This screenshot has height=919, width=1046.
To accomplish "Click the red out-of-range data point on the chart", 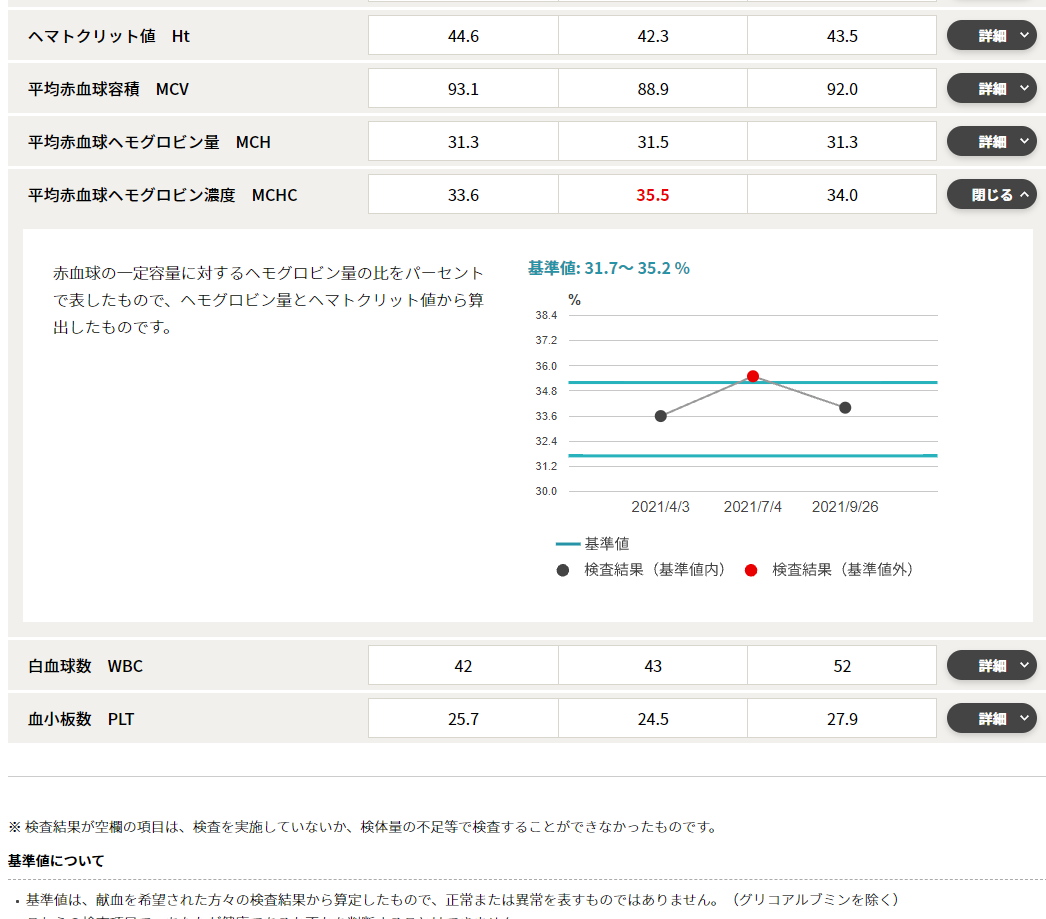I will click(753, 377).
